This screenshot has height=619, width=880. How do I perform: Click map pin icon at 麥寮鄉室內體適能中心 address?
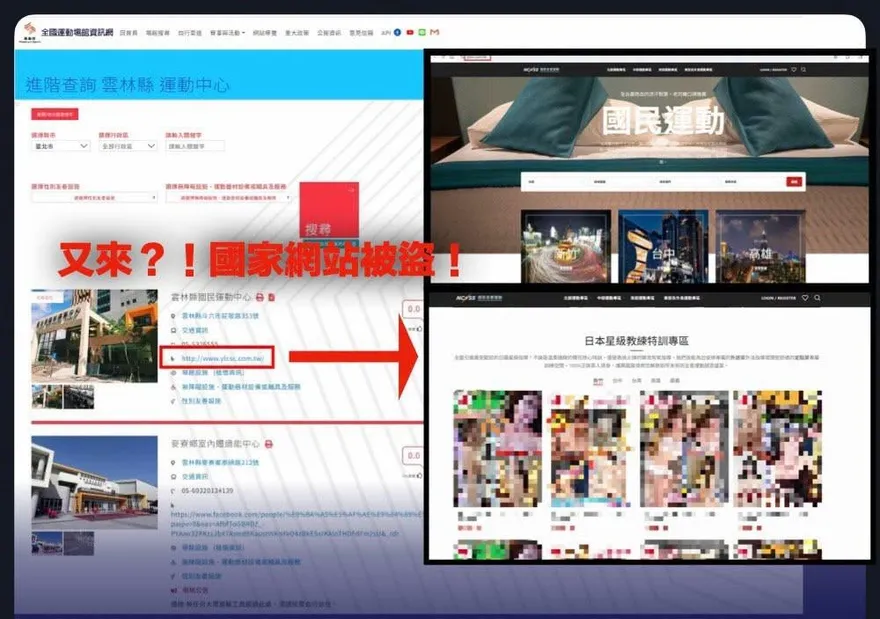click(x=173, y=462)
